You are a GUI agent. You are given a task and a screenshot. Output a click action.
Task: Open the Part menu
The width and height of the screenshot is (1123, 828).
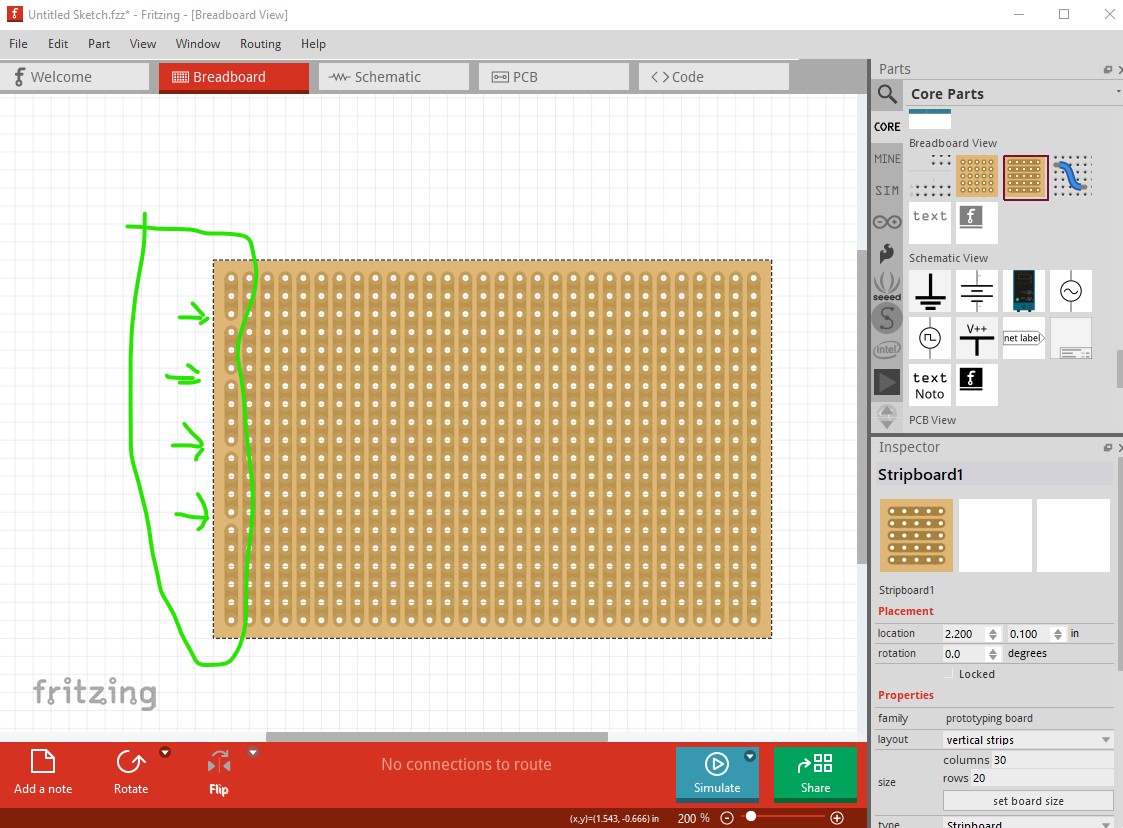click(x=99, y=44)
